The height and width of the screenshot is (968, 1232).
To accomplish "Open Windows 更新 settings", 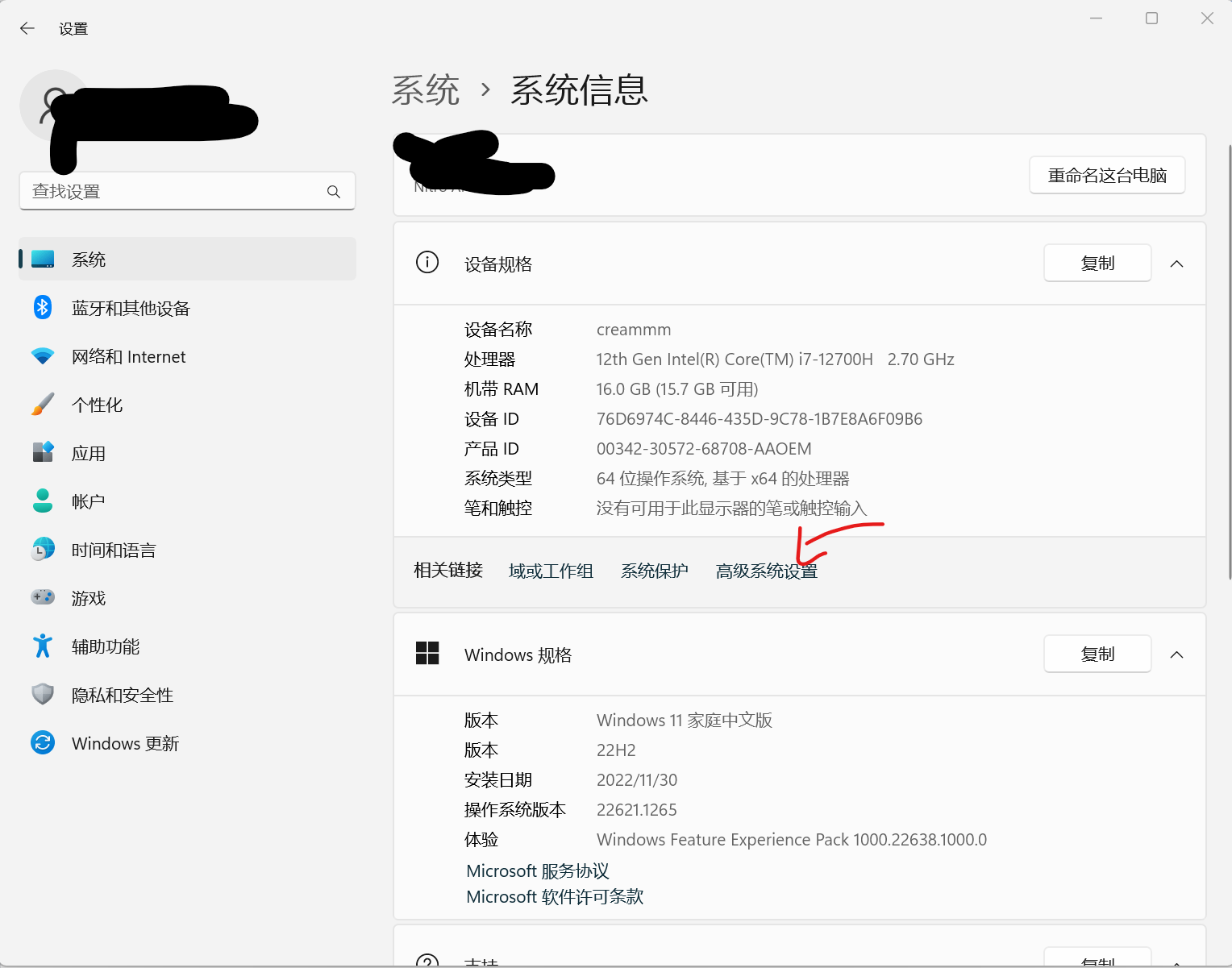I will point(125,744).
